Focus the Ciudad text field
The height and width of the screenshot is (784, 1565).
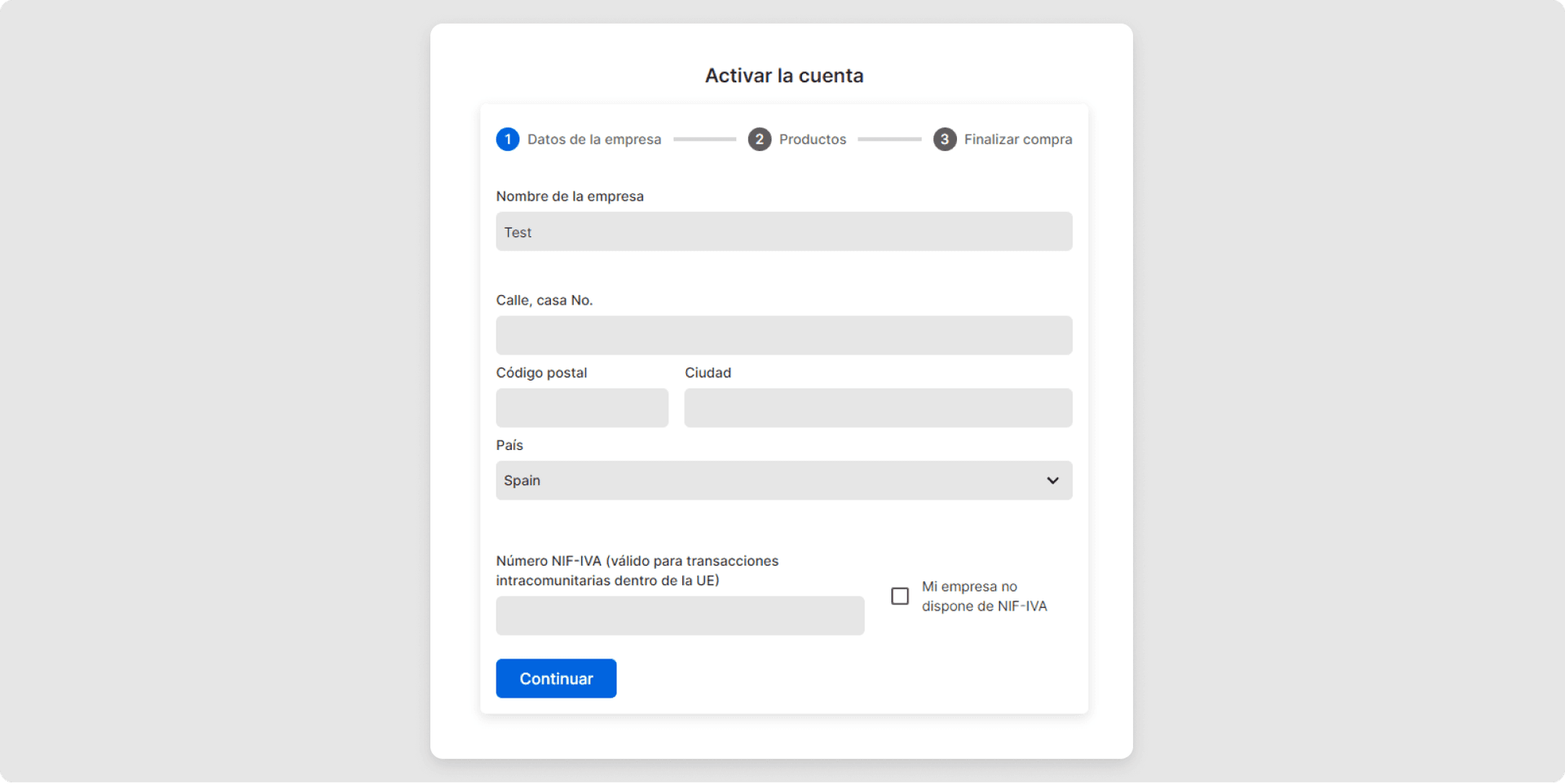click(x=878, y=408)
